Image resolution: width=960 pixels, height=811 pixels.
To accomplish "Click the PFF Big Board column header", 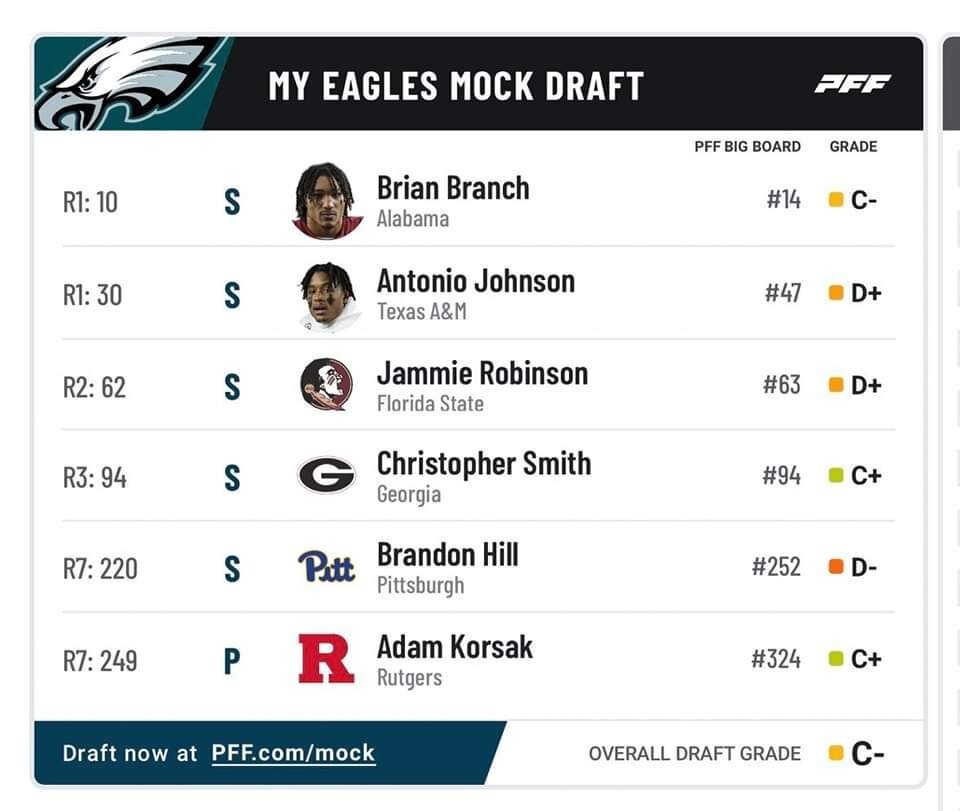I will click(x=747, y=146).
